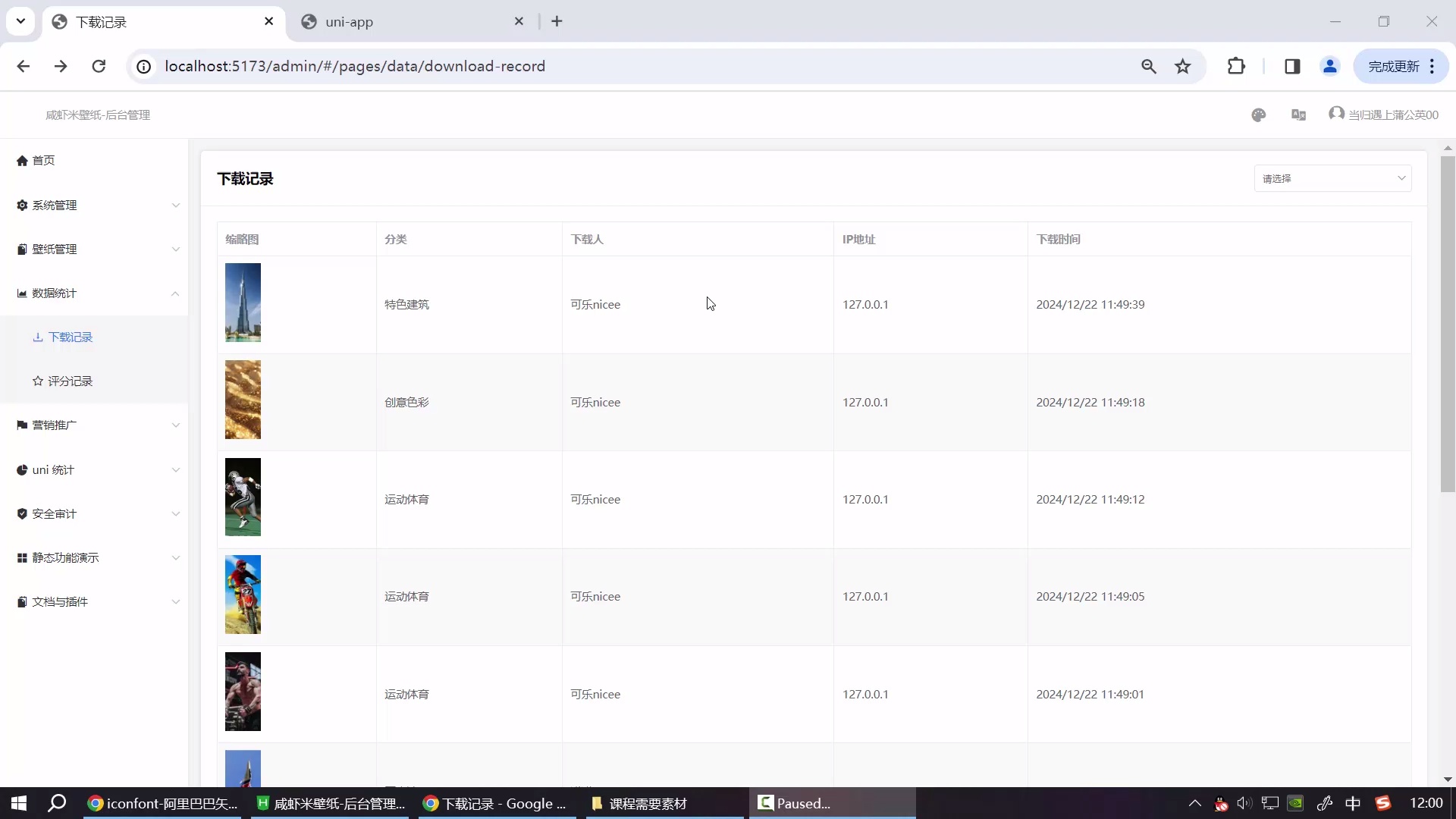1456x819 pixels.
Task: Toggle the browser side panel icon
Action: pyautogui.click(x=1292, y=67)
